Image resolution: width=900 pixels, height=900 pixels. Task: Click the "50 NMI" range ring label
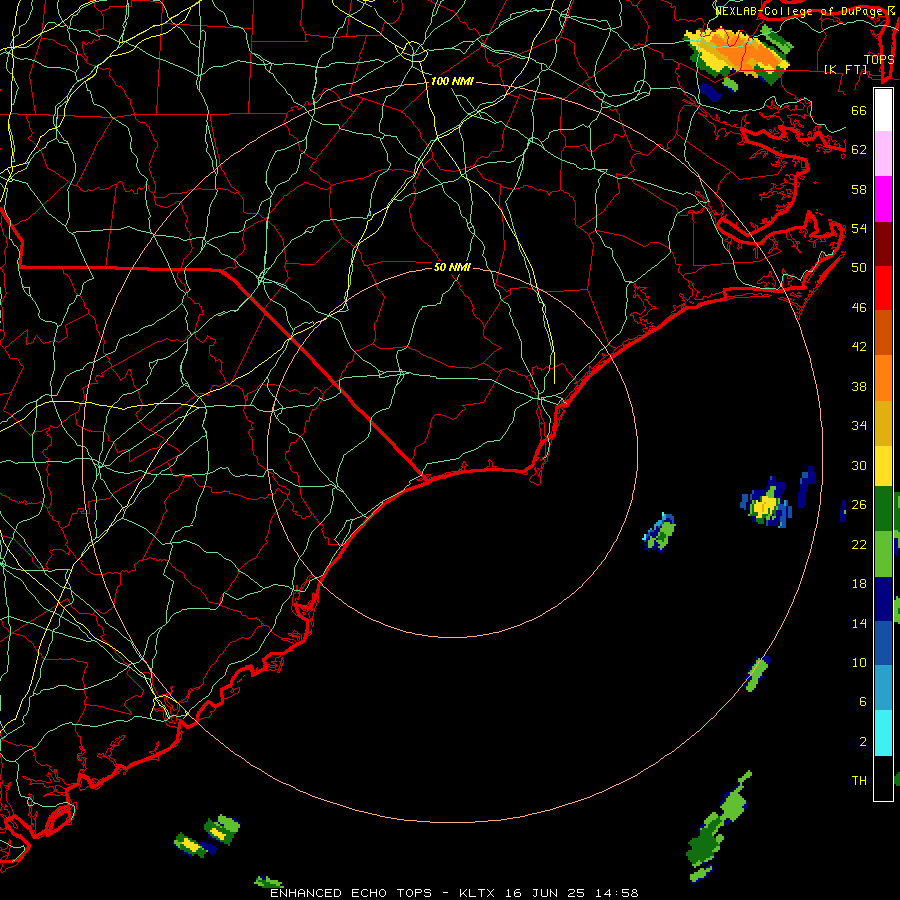[x=452, y=267]
